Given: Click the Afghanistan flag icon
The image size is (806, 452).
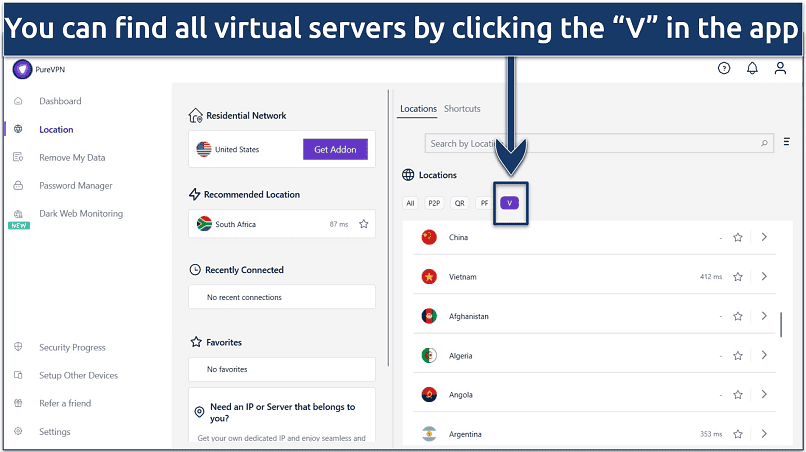Looking at the screenshot, I should click(429, 316).
